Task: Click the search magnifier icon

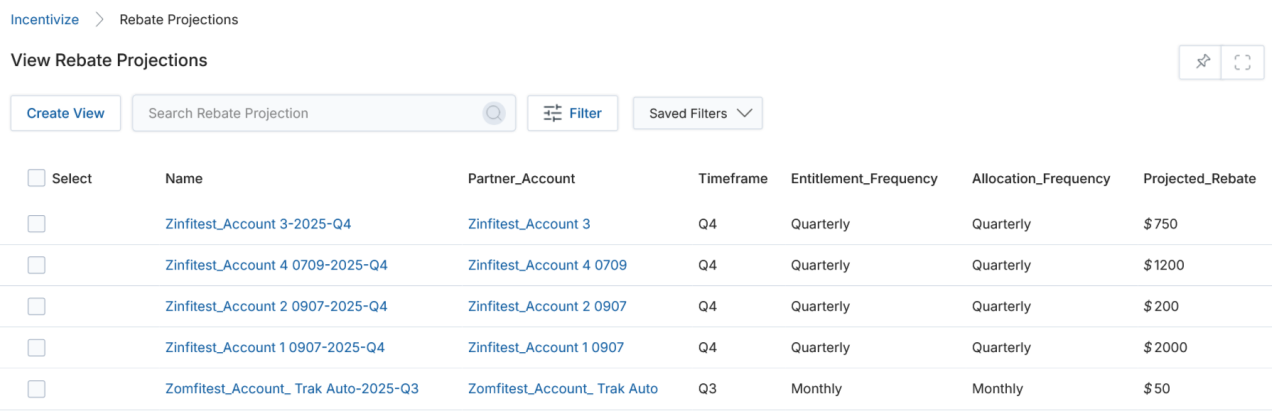Action: [x=494, y=113]
